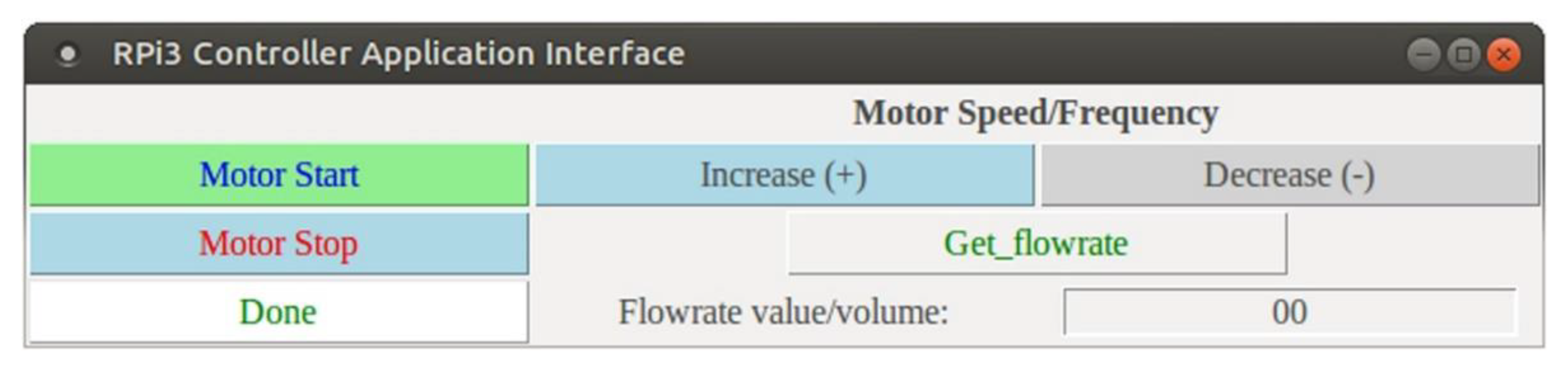Viewport: 1568px width, 373px height.
Task: Click the RPi3 Controller Application Interface title
Action: pyautogui.click(x=399, y=54)
